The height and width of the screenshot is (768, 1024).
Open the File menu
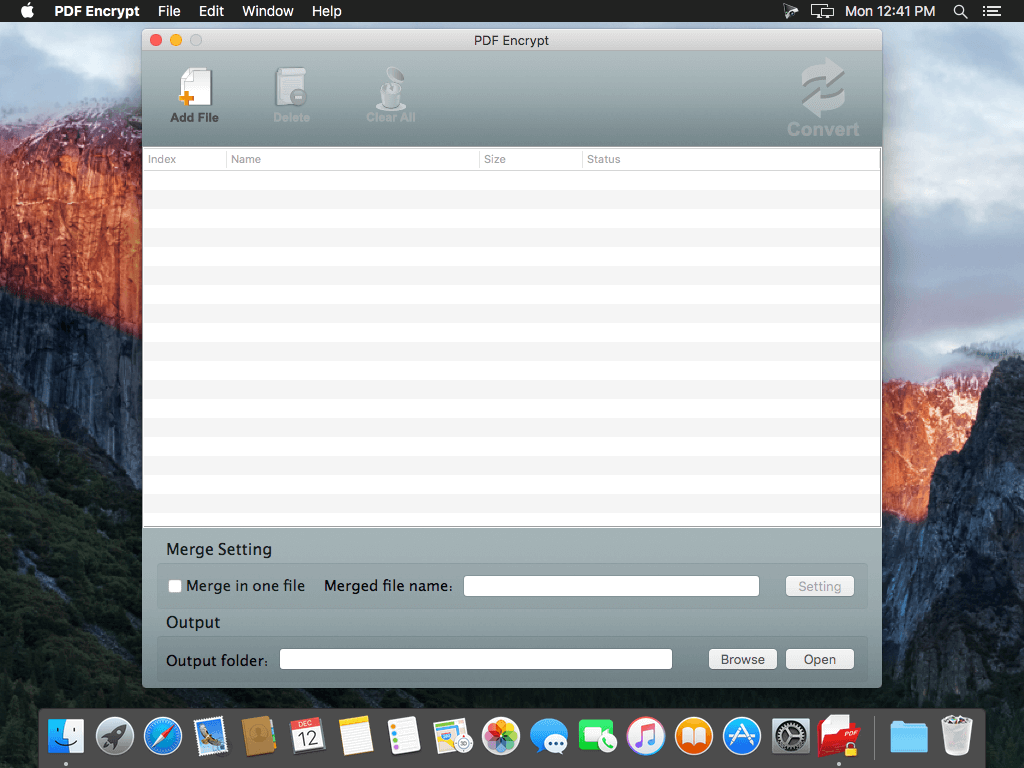pos(169,11)
